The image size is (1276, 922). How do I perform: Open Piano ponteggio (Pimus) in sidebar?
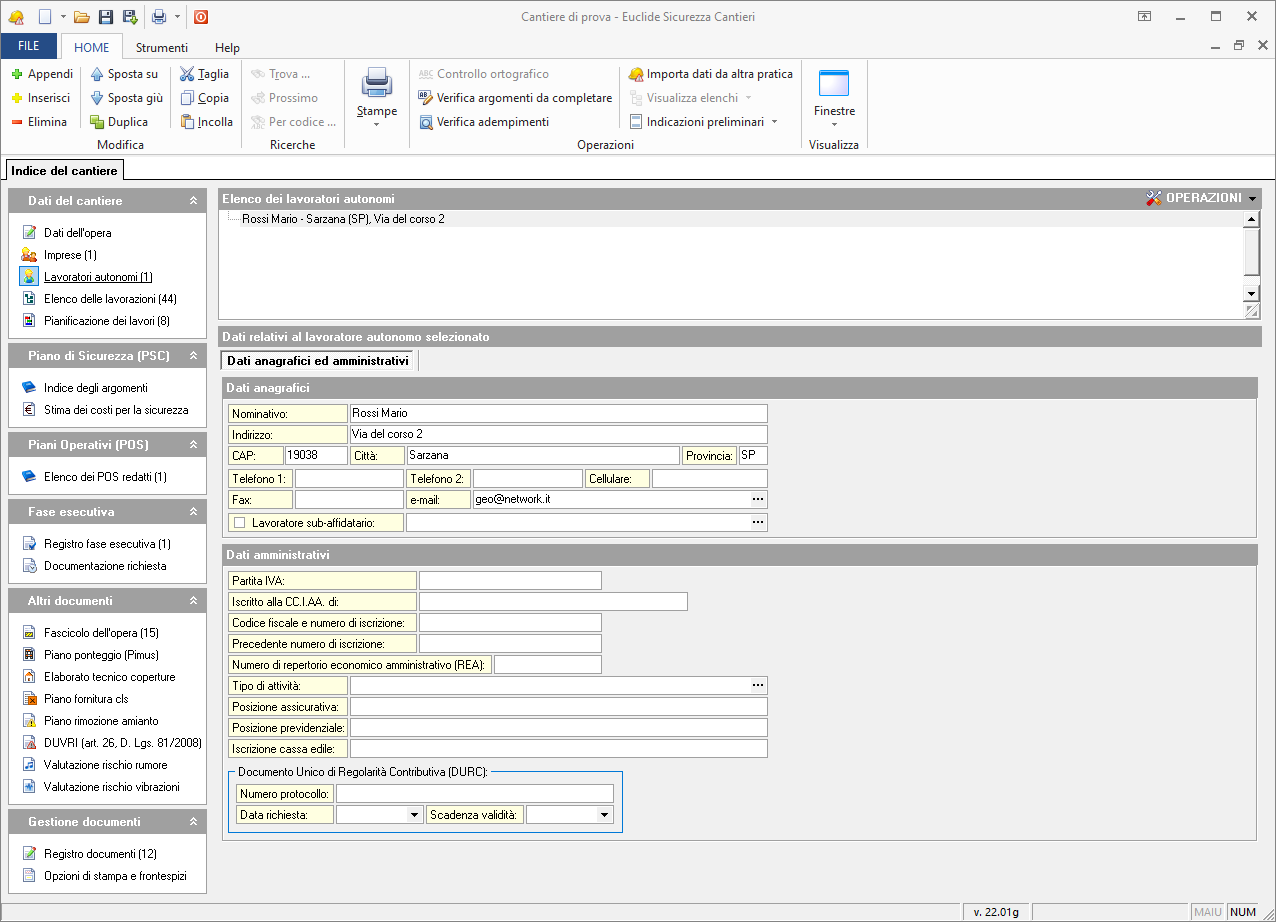click(101, 655)
